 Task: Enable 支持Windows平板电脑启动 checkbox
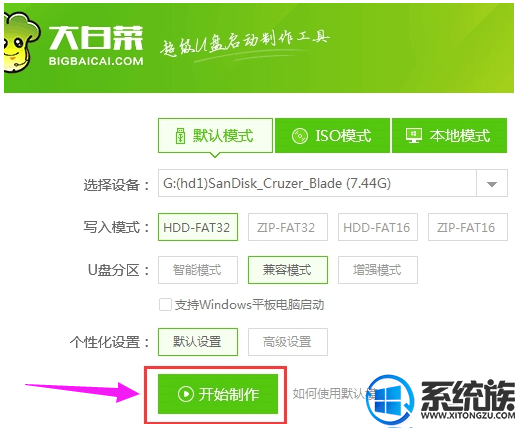tap(165, 305)
